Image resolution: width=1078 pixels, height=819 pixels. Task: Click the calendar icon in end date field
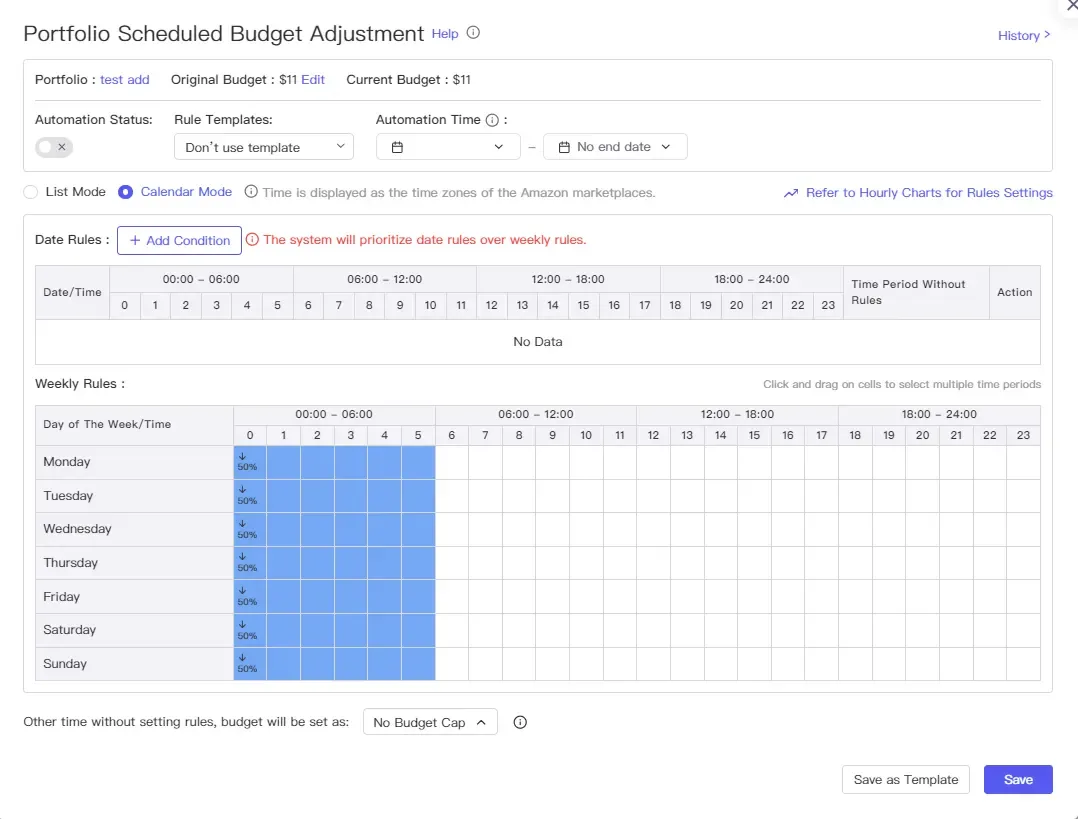coord(564,147)
